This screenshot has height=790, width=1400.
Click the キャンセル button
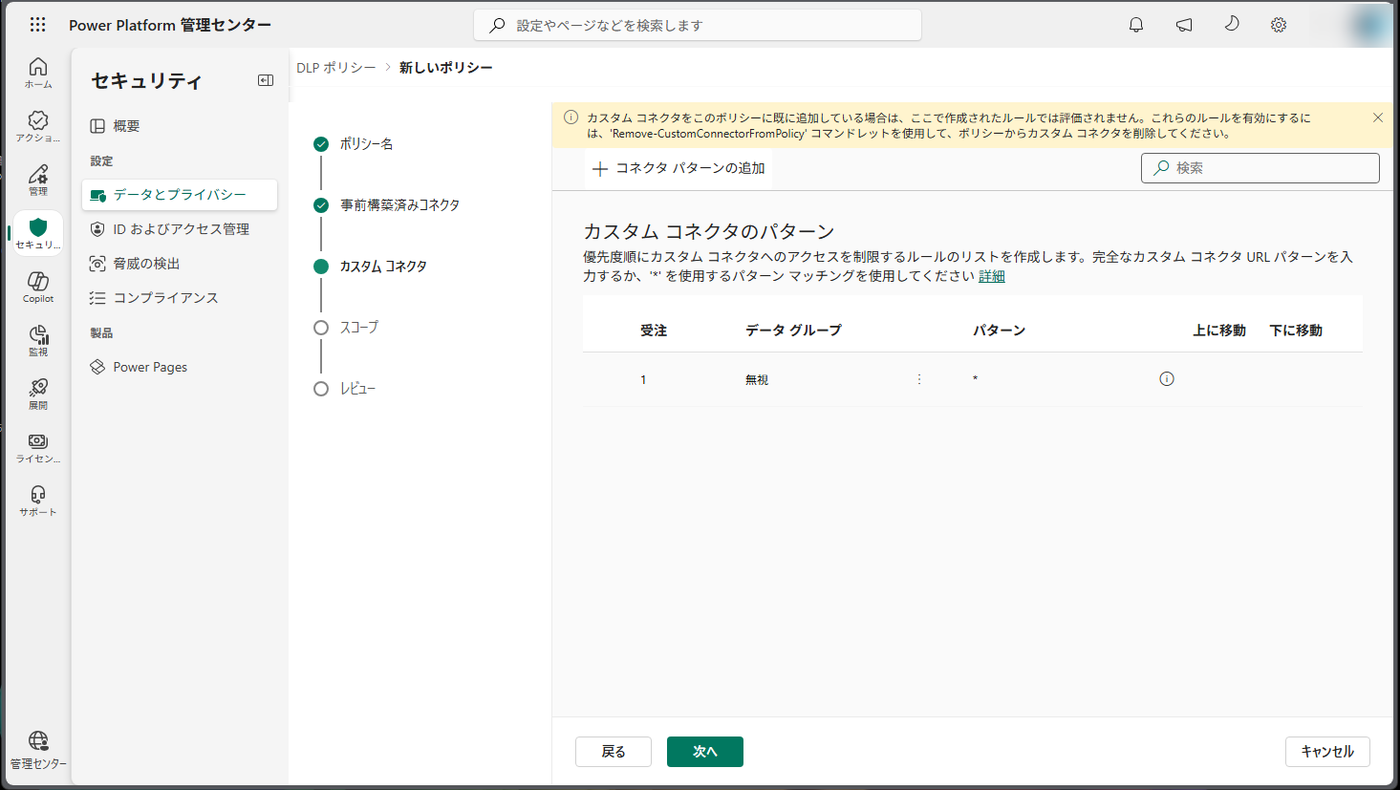coord(1327,752)
